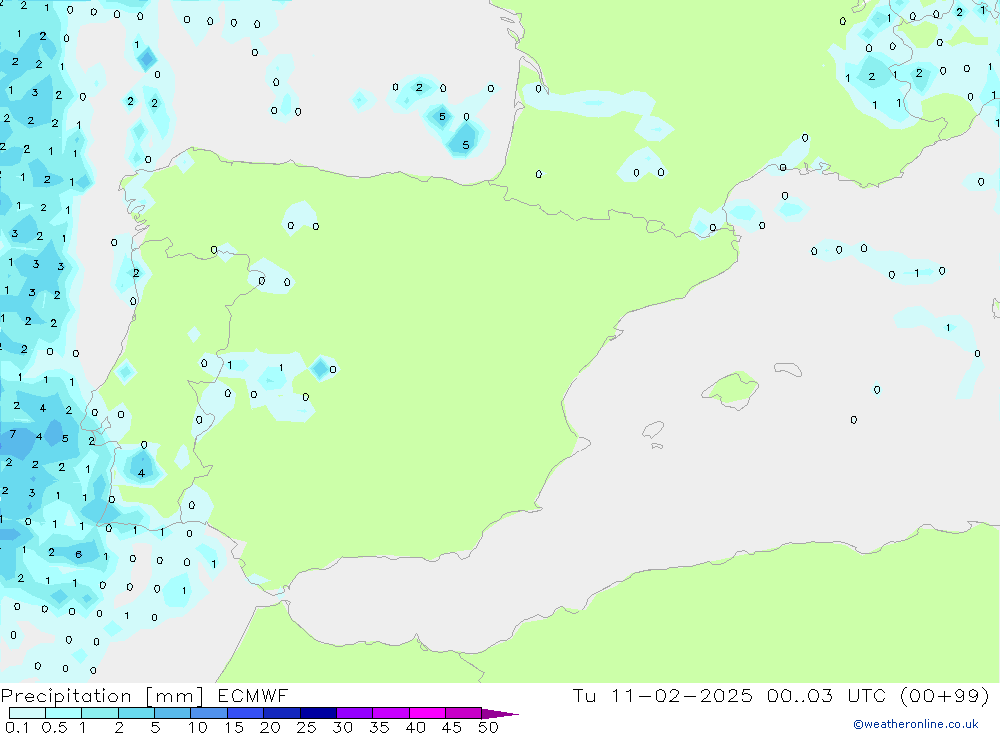Click the legend arrow tip above 50 mm
Image resolution: width=1000 pixels, height=733 pixels.
(x=500, y=714)
